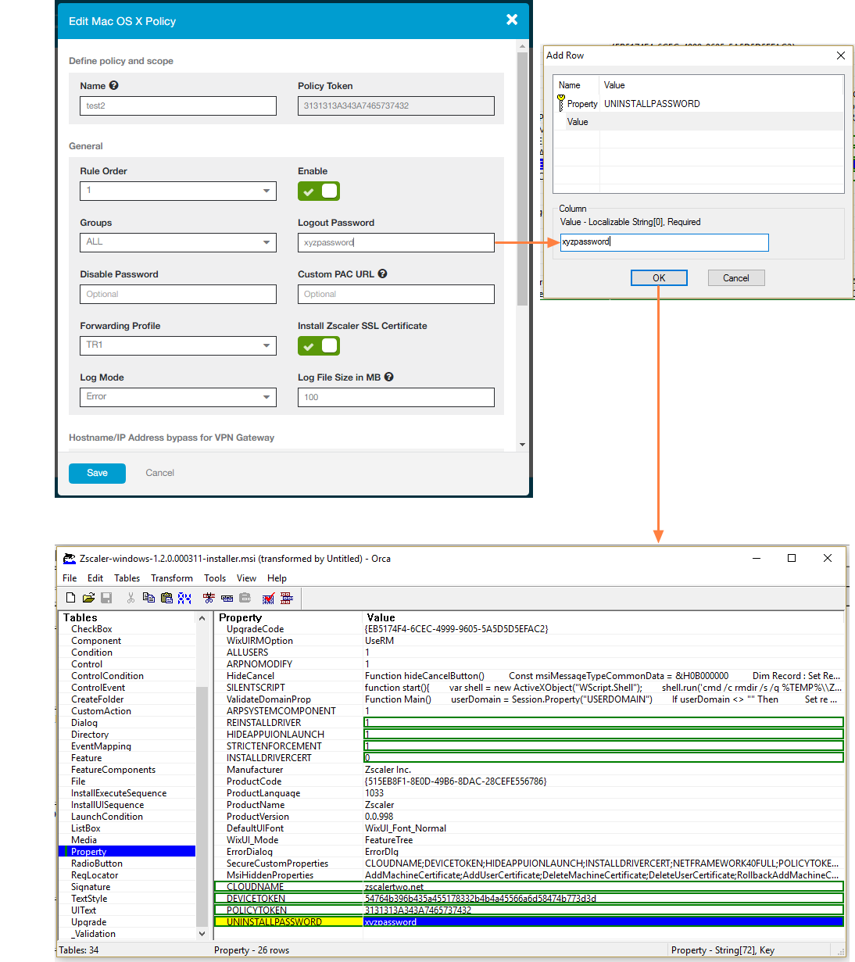The width and height of the screenshot is (855, 962).
Task: Click the help icon next to Name label
Action: coord(114,86)
